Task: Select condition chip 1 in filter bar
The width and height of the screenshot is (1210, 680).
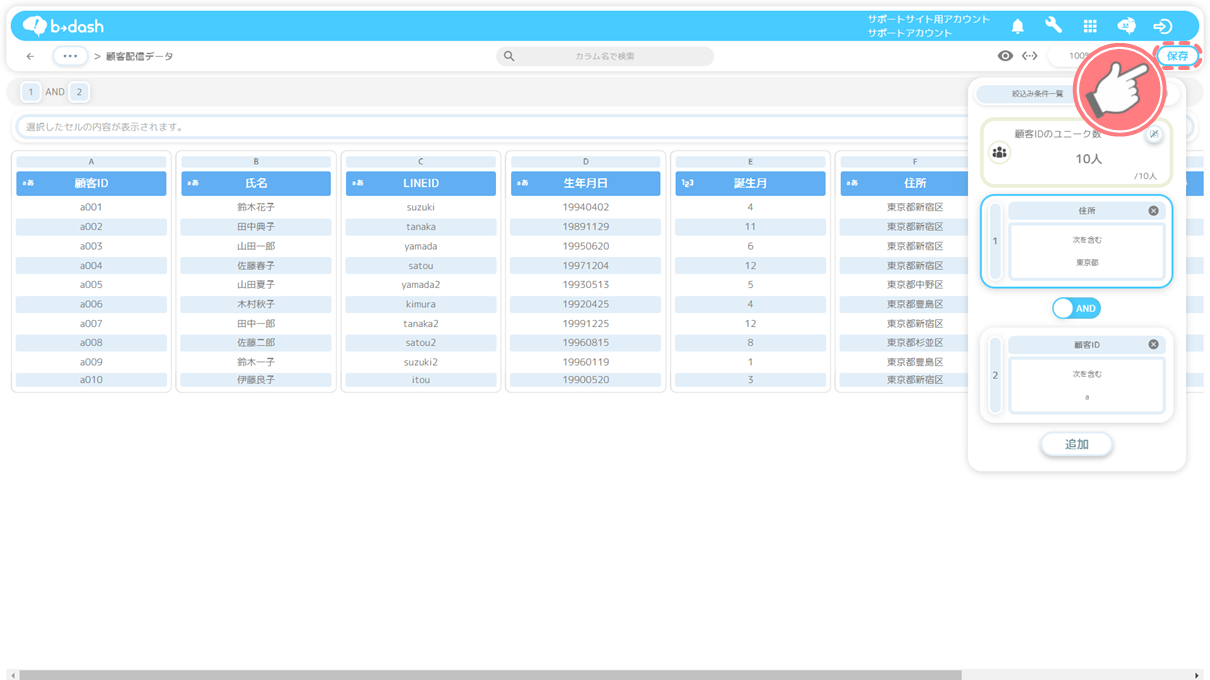Action: pos(31,92)
